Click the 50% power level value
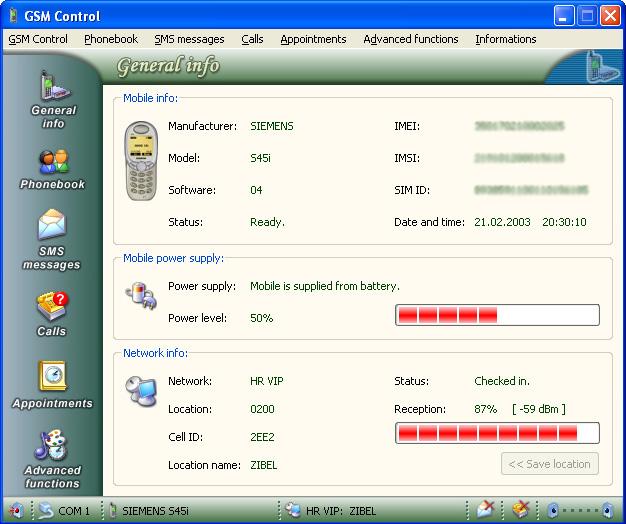Image resolution: width=626 pixels, height=524 pixels. [261, 318]
